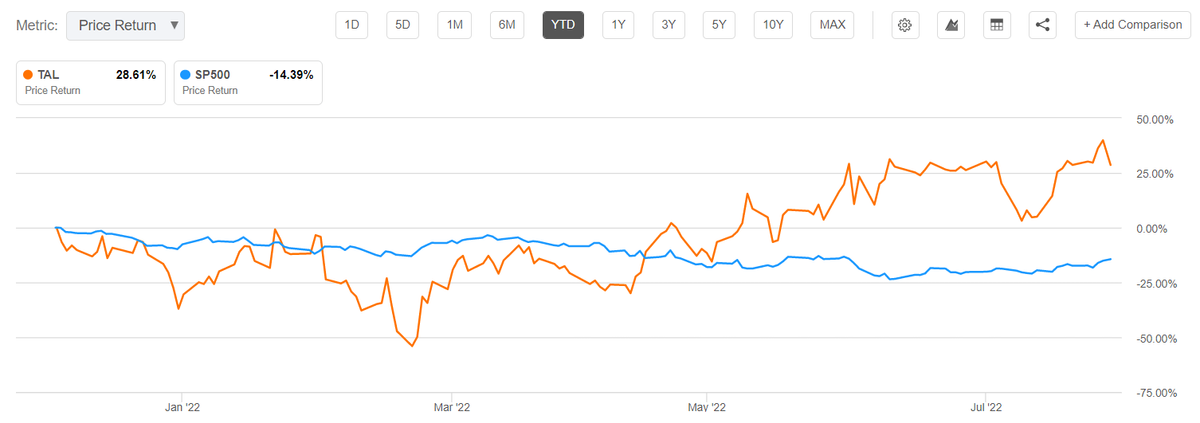This screenshot has height=423, width=1200.
Task: Show the MAX time range
Action: coord(831,25)
